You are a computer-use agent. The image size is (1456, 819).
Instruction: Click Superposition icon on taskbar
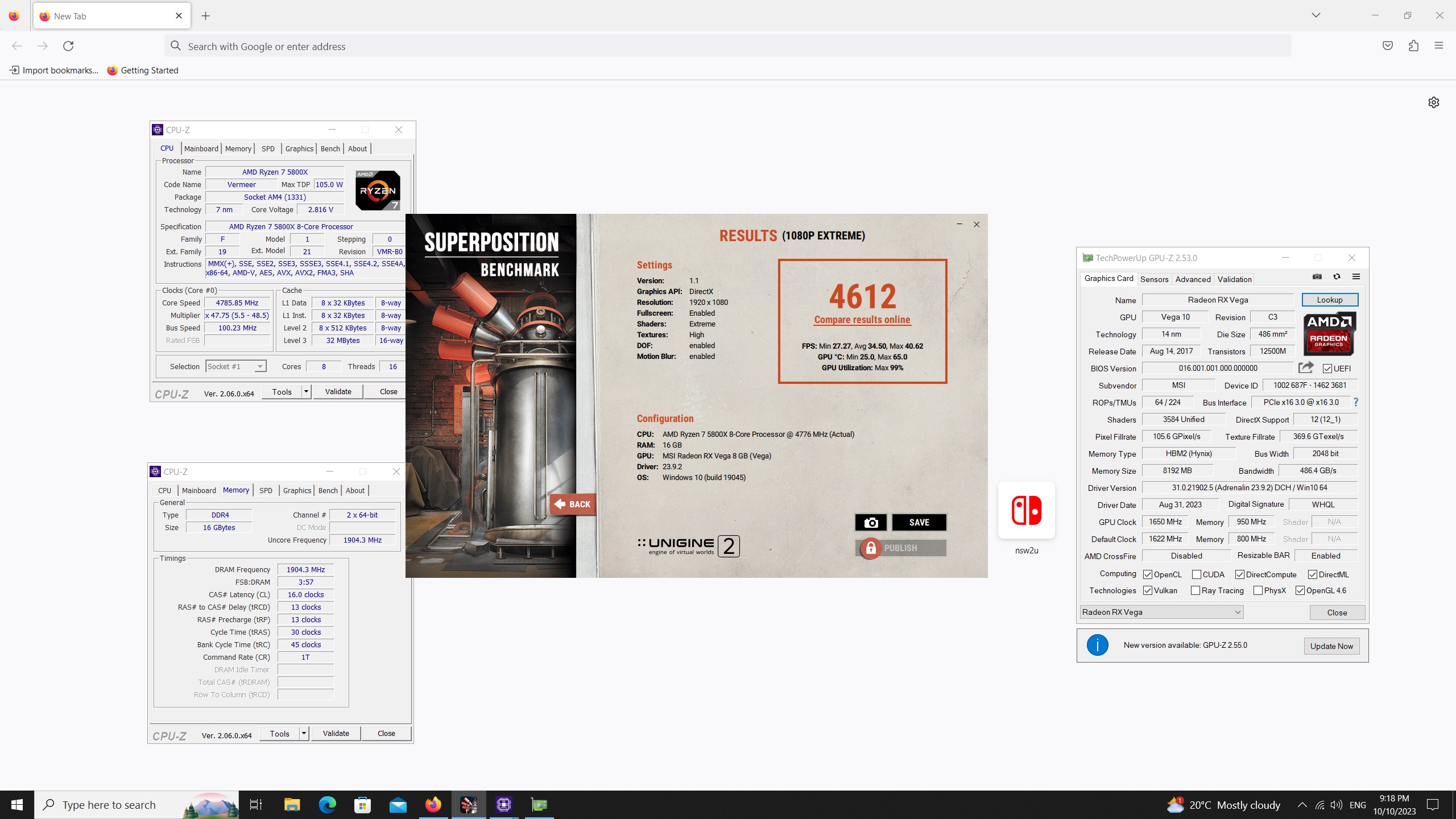469,805
